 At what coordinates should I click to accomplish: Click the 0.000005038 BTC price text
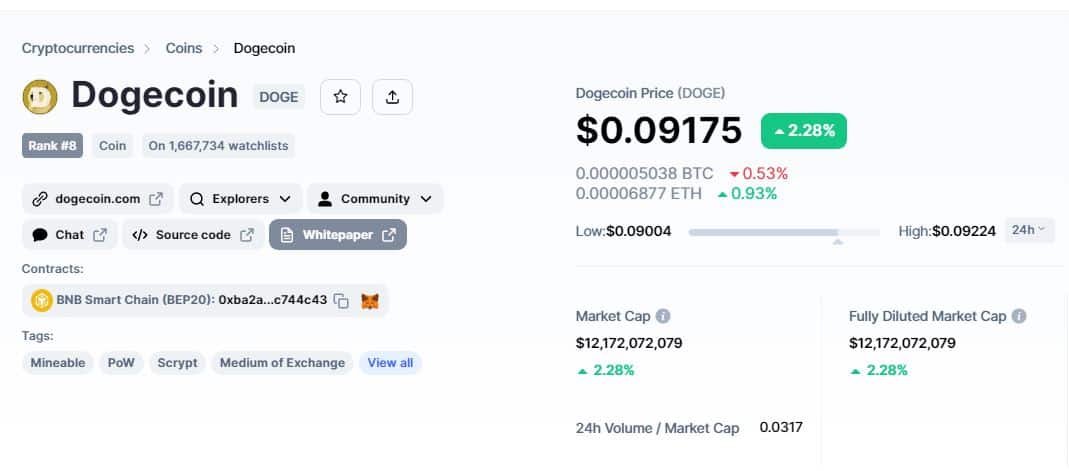(x=644, y=174)
